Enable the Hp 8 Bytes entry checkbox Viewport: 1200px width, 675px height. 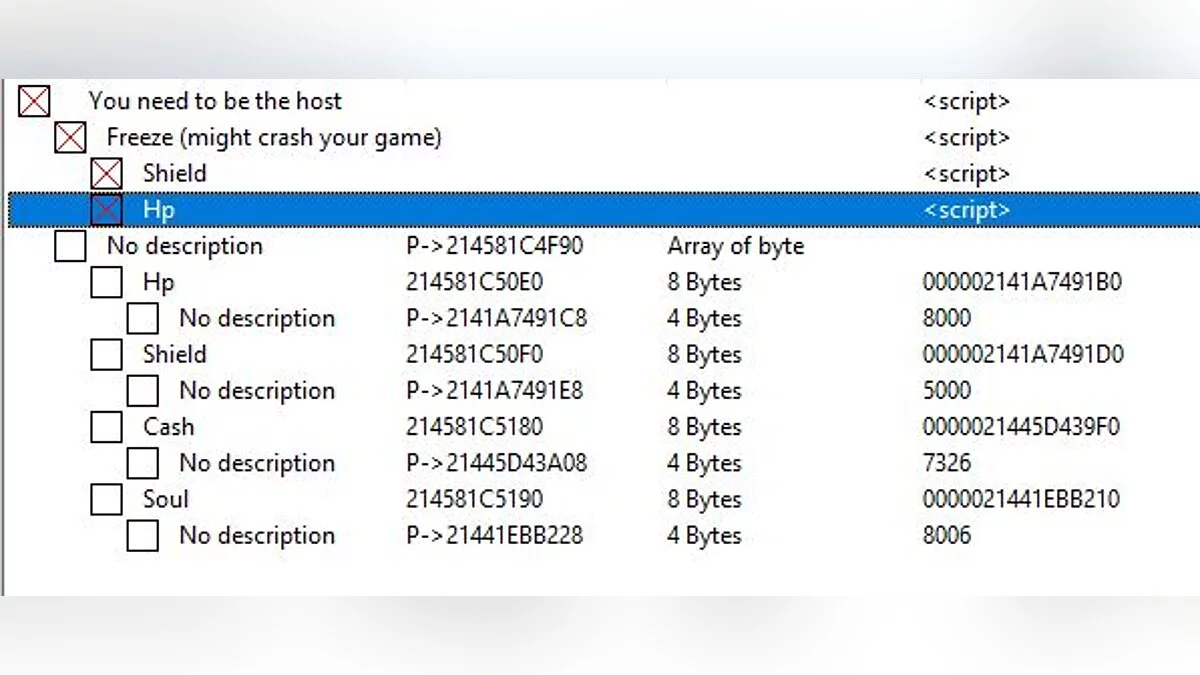[106, 282]
